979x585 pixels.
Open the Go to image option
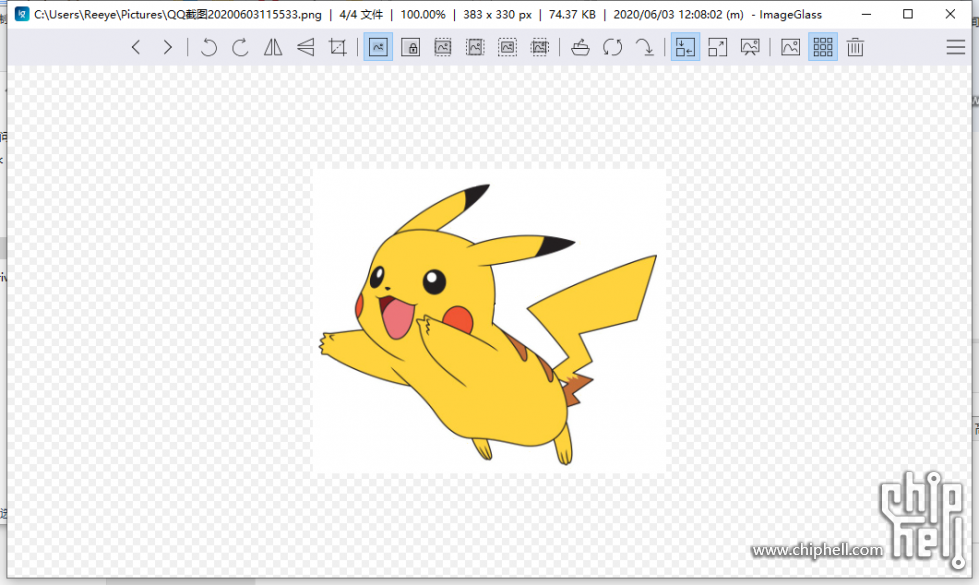pos(644,47)
